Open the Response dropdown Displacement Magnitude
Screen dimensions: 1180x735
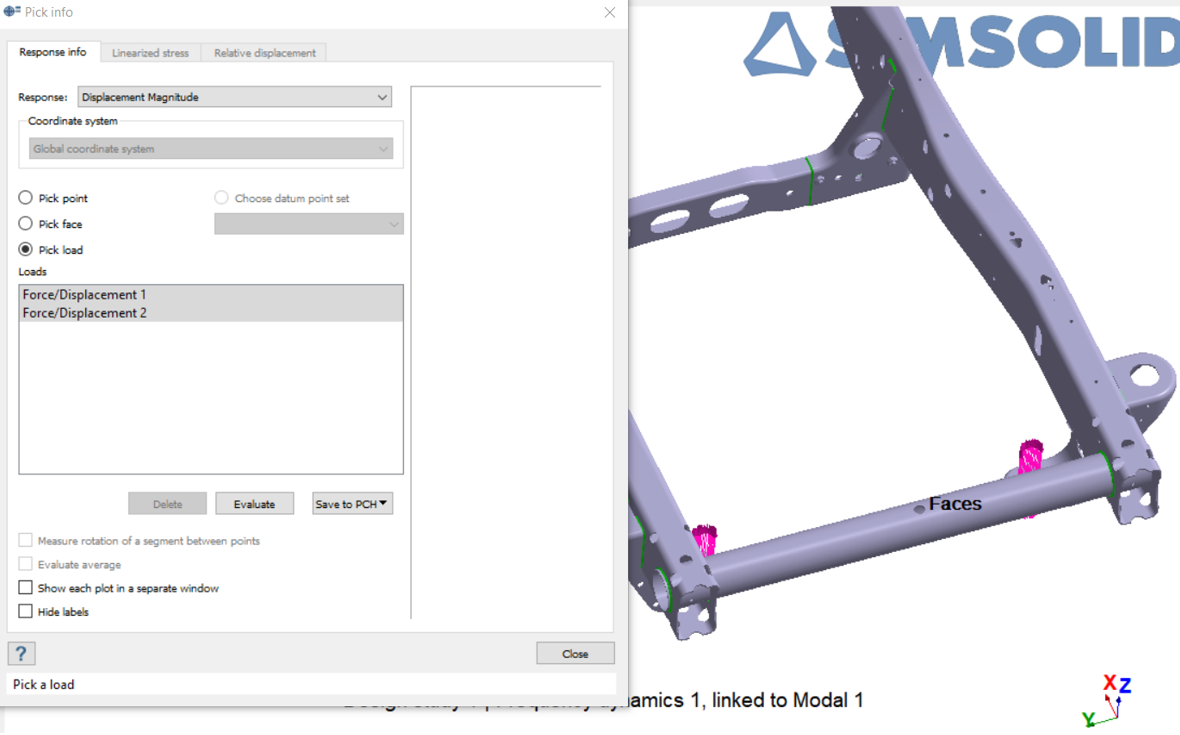pyautogui.click(x=234, y=97)
